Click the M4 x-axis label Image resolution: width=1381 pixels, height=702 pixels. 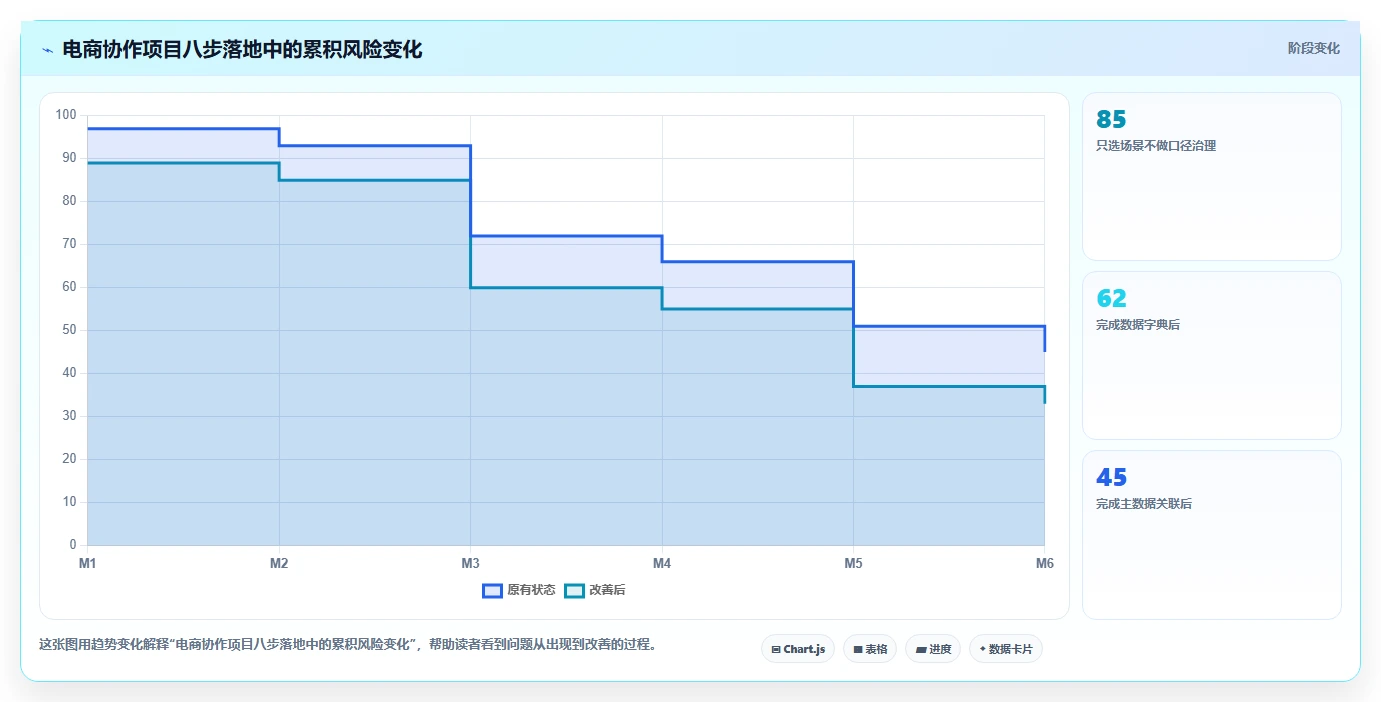click(x=662, y=564)
